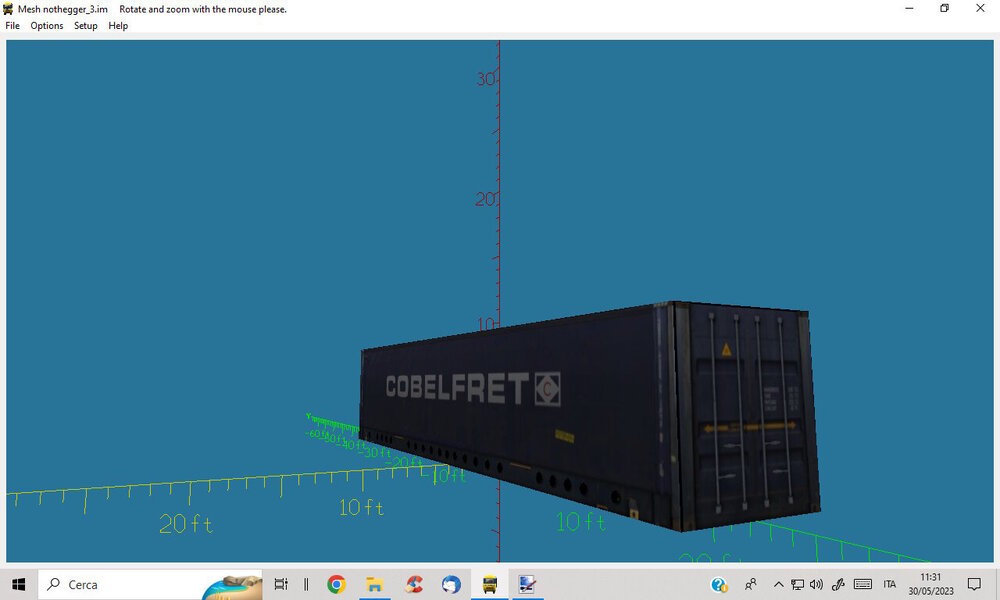Switch ITA input language indicator
1000x600 pixels.
(x=890, y=584)
